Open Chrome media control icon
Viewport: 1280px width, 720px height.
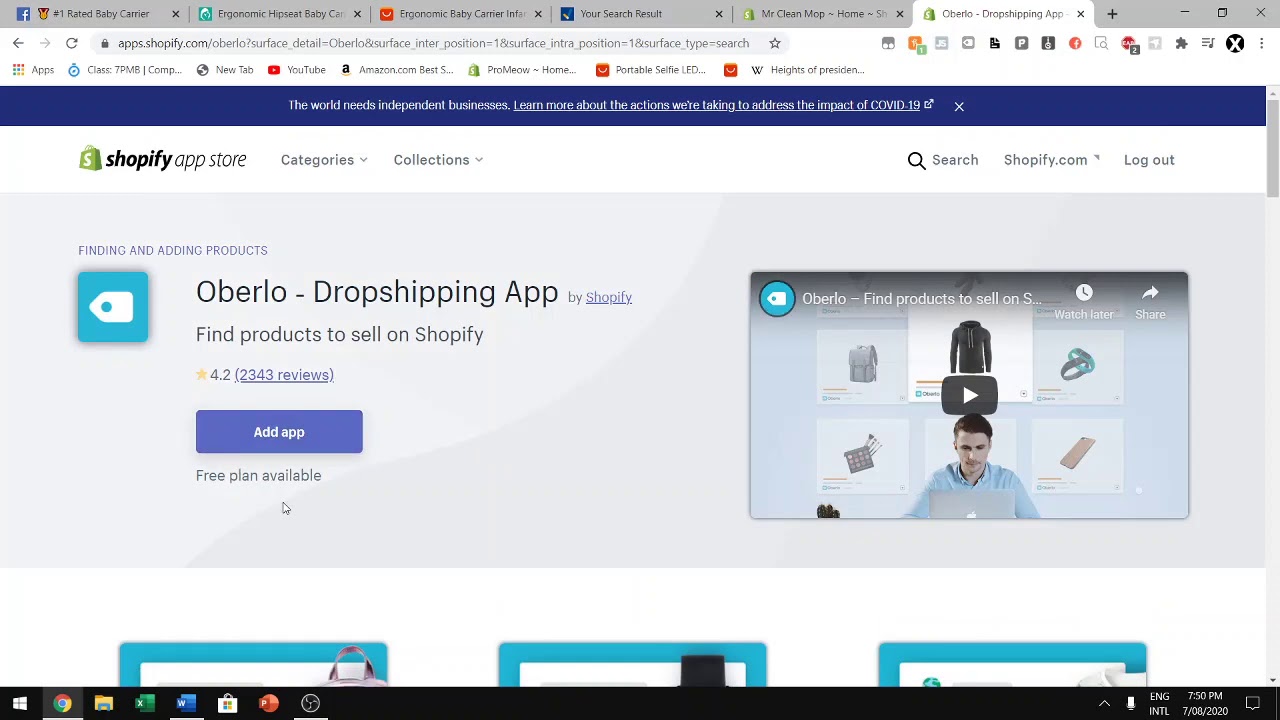click(1208, 43)
